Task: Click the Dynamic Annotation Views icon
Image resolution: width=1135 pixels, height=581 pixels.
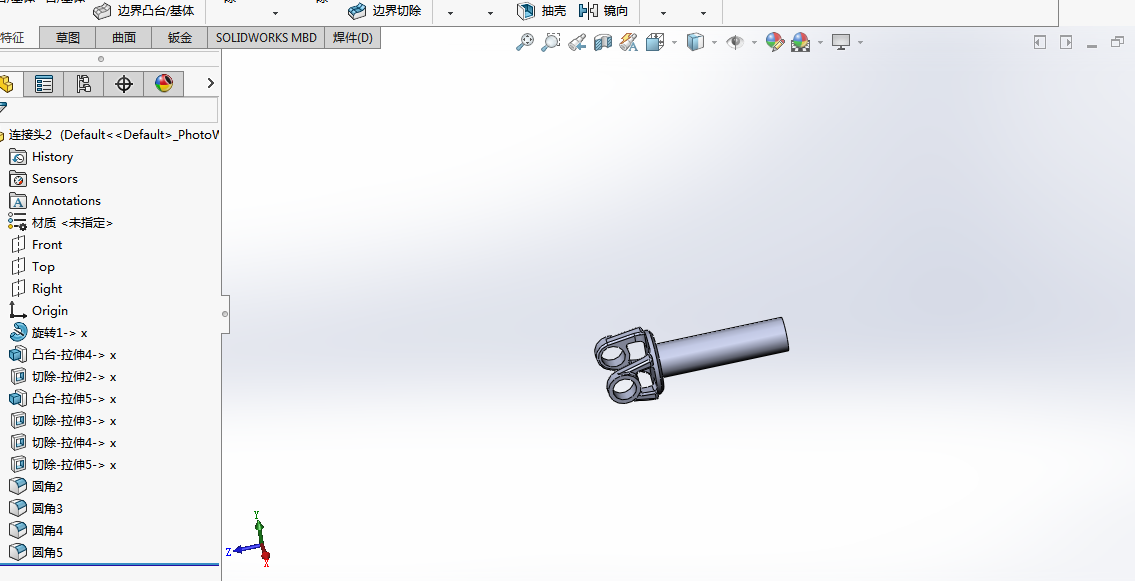Action: [x=628, y=42]
